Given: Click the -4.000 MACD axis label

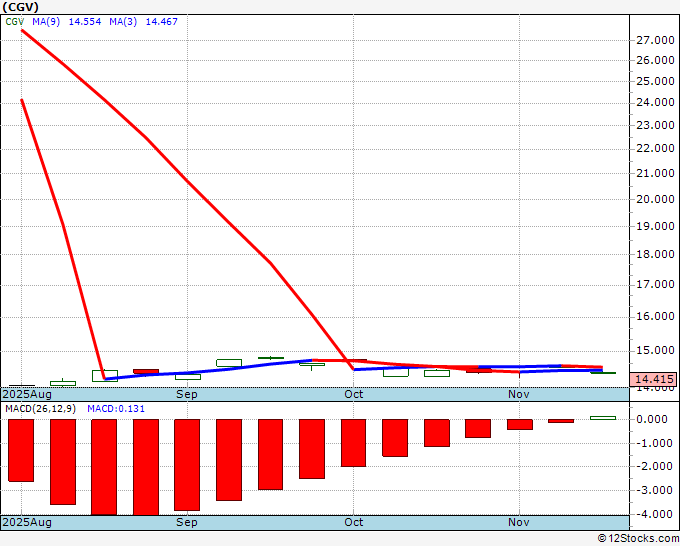Looking at the screenshot, I should pos(655,514).
